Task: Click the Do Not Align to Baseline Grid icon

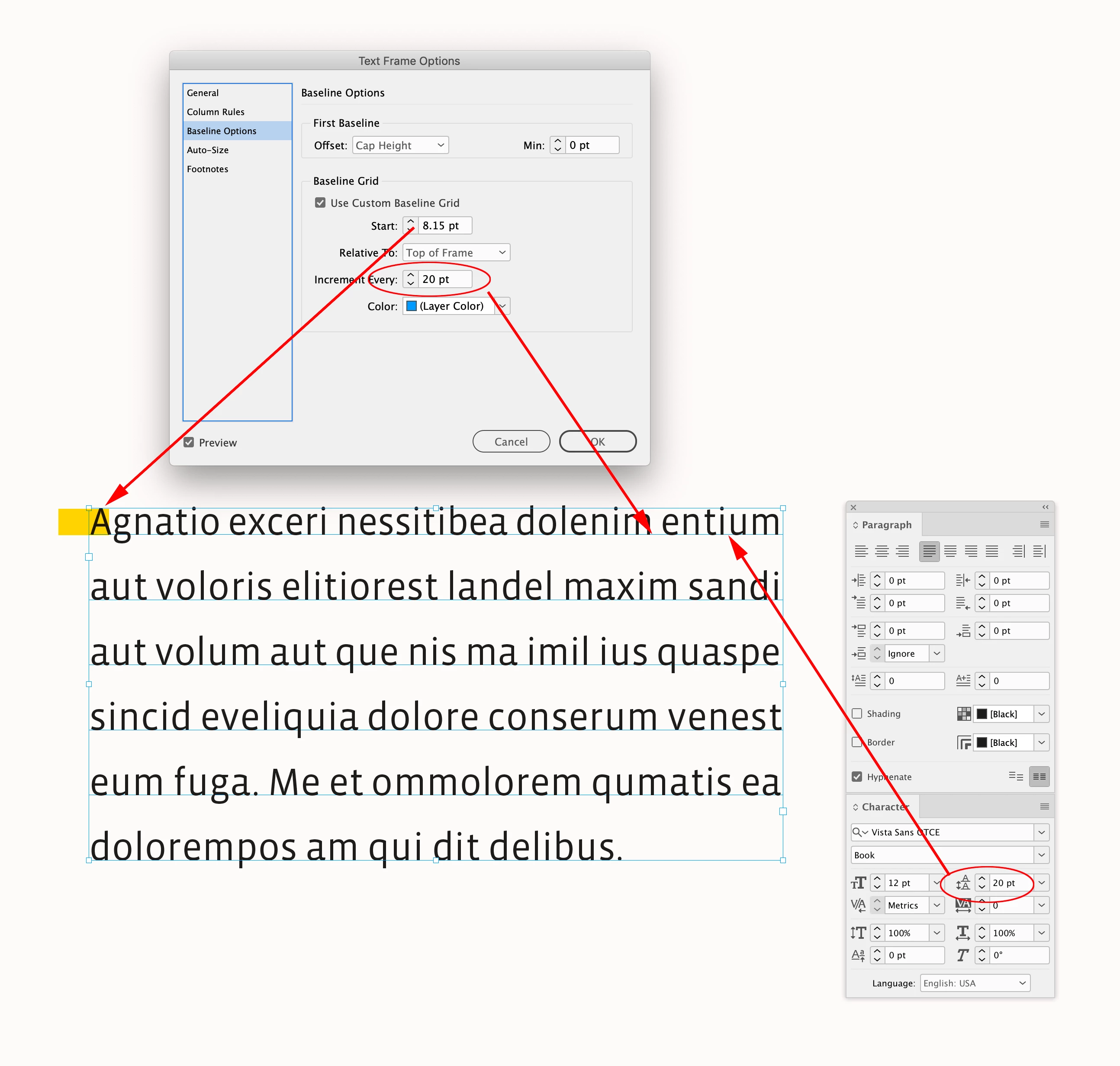Action: (1015, 776)
